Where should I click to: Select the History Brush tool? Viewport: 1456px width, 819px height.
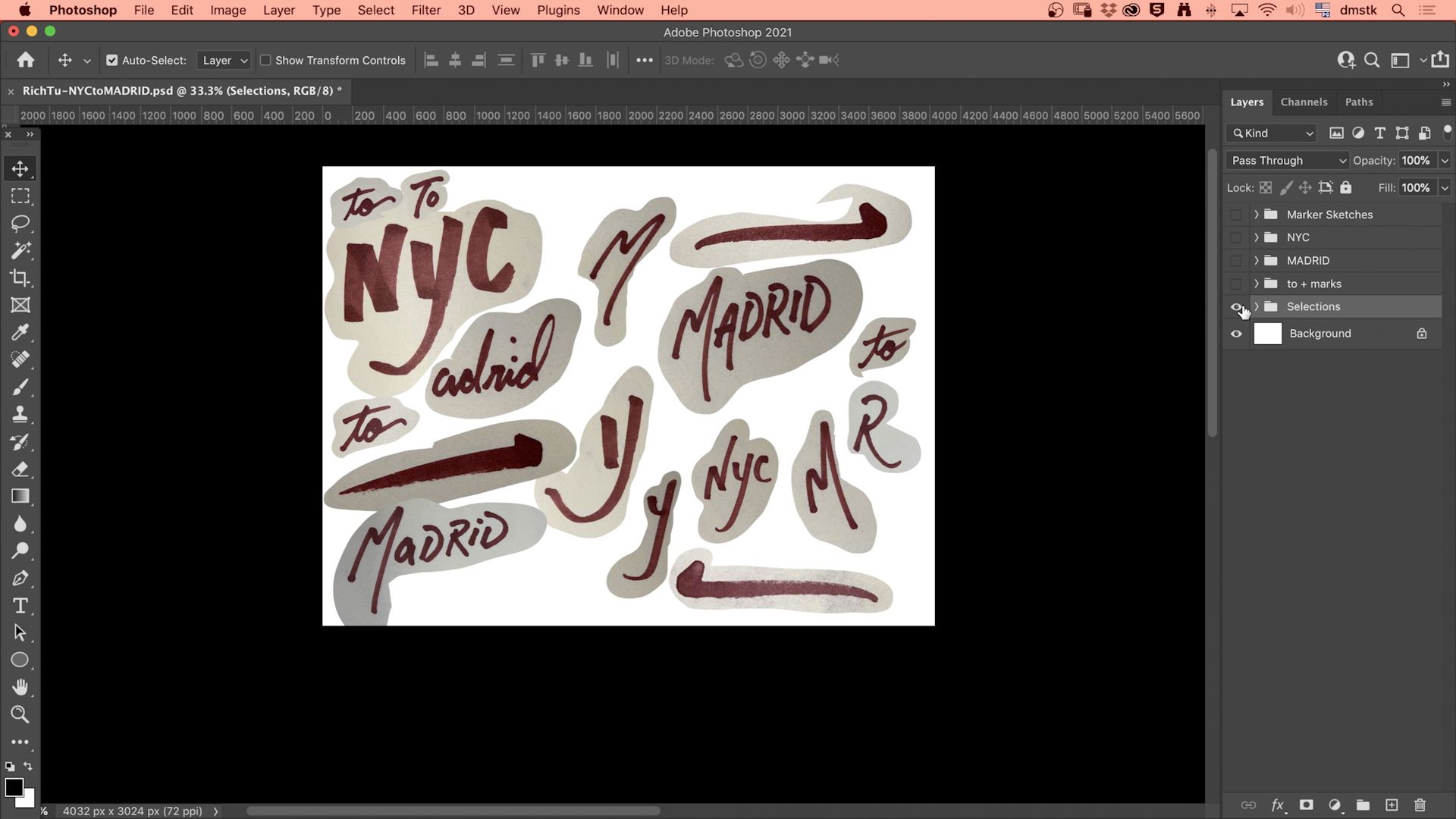coord(20,441)
